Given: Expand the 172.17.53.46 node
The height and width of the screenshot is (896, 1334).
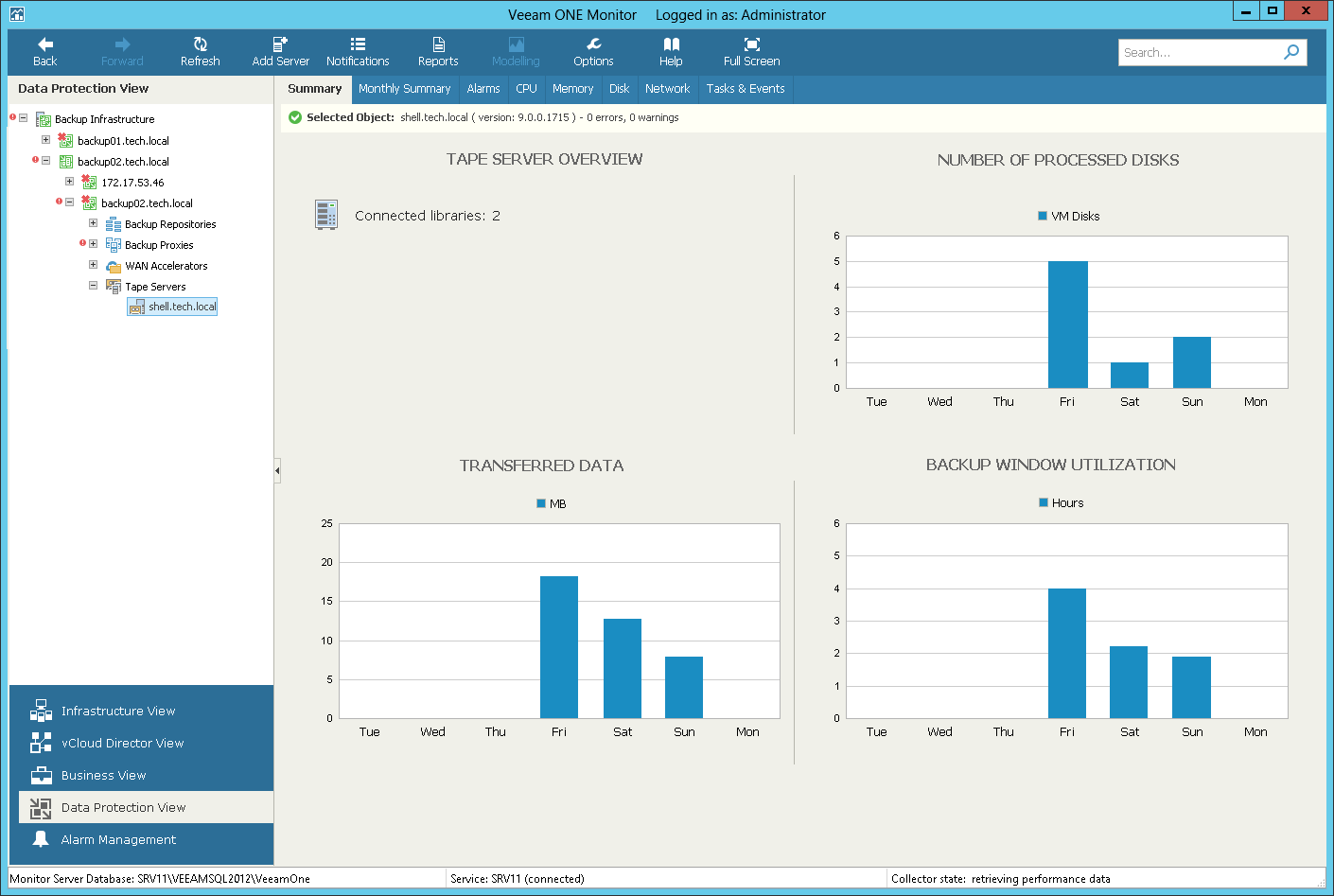Looking at the screenshot, I should [x=69, y=181].
